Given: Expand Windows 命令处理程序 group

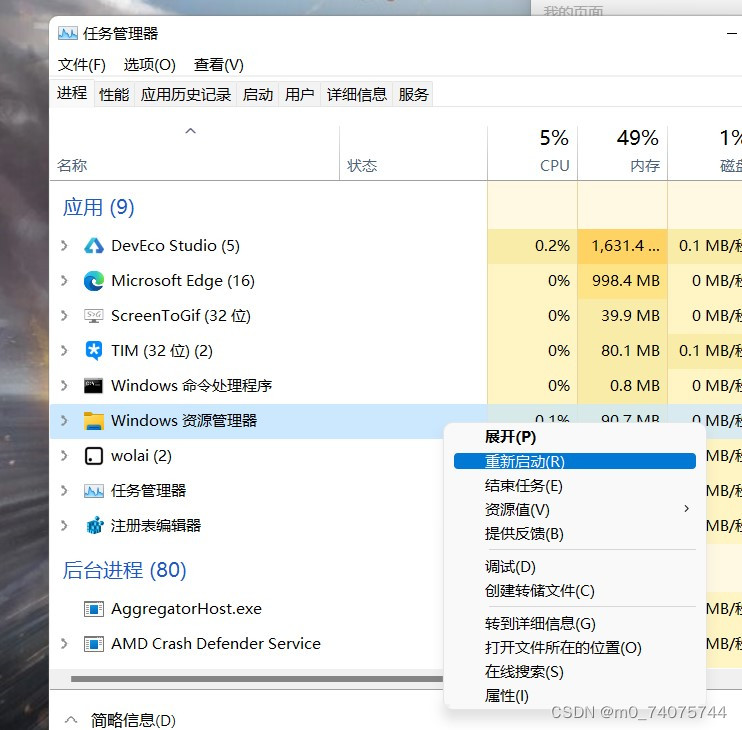Looking at the screenshot, I should pyautogui.click(x=64, y=386).
